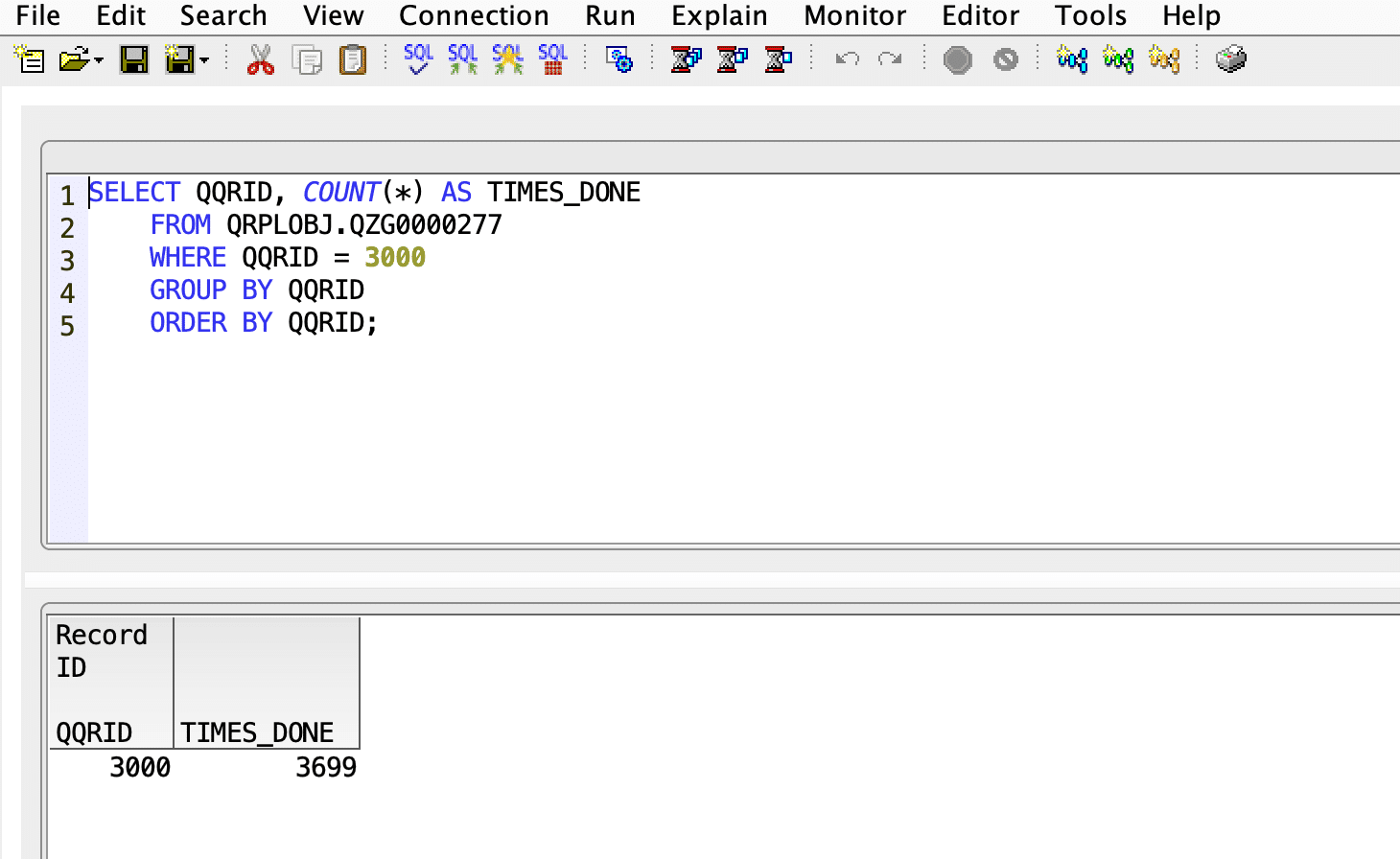Viewport: 1400px width, 859px height.
Task: Click the Paste clipboard icon
Action: [353, 59]
